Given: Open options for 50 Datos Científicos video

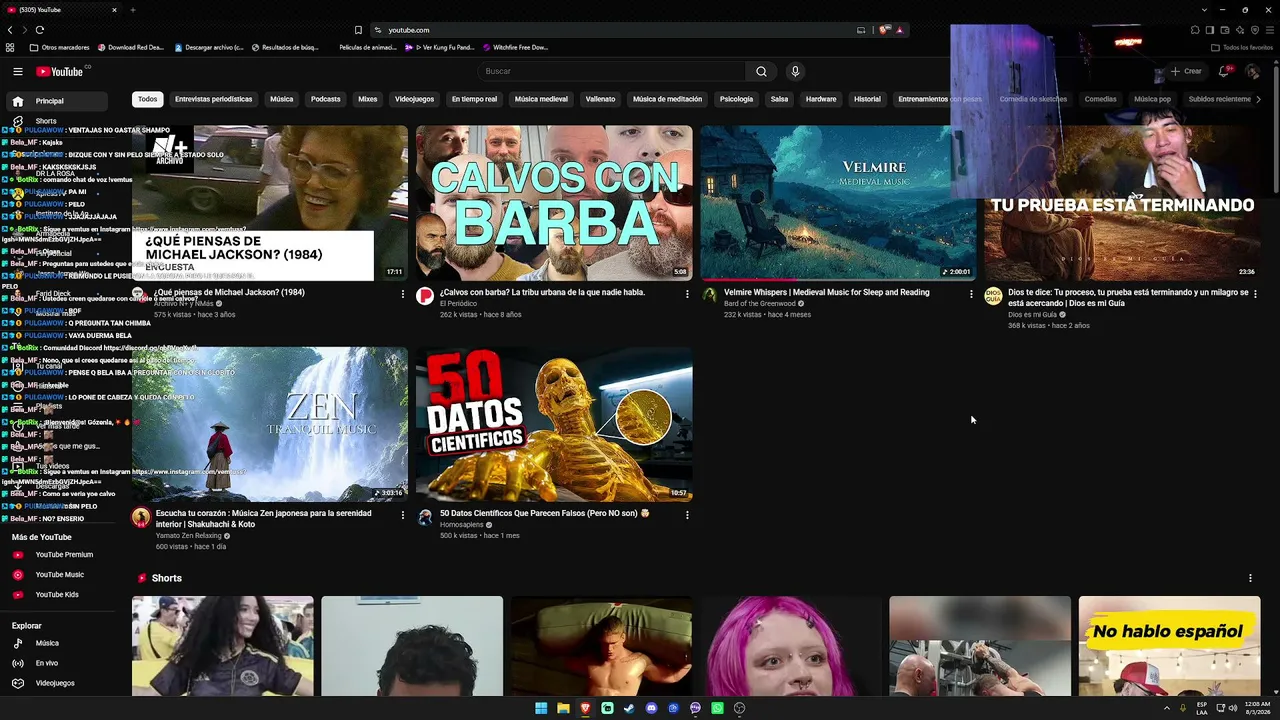Looking at the screenshot, I should (687, 515).
